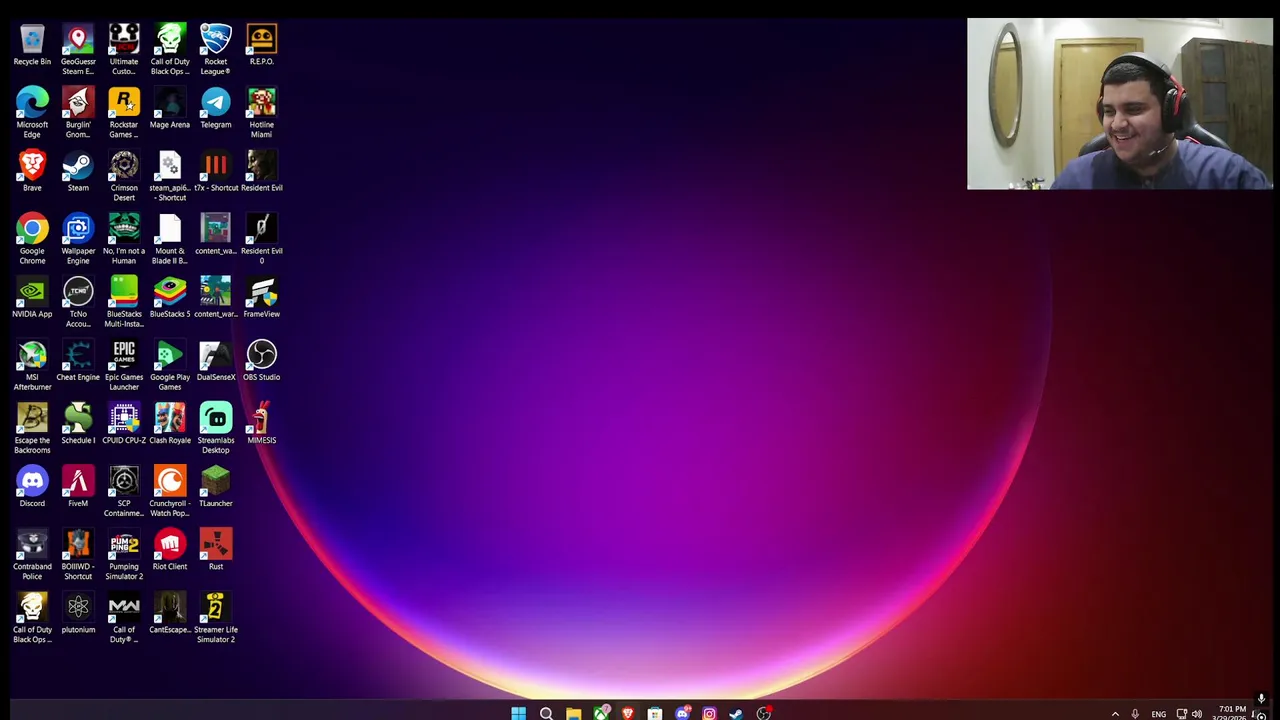Screen dimensions: 1280x720
Task: Open the NVIDIA App shortcut
Action: pos(32,298)
